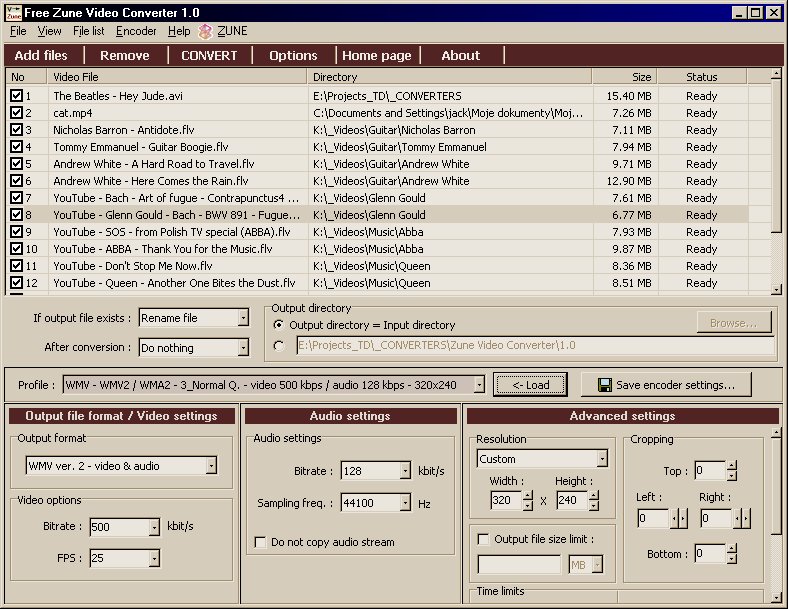
Task: Click the <- Load profile button
Action: [x=530, y=385]
